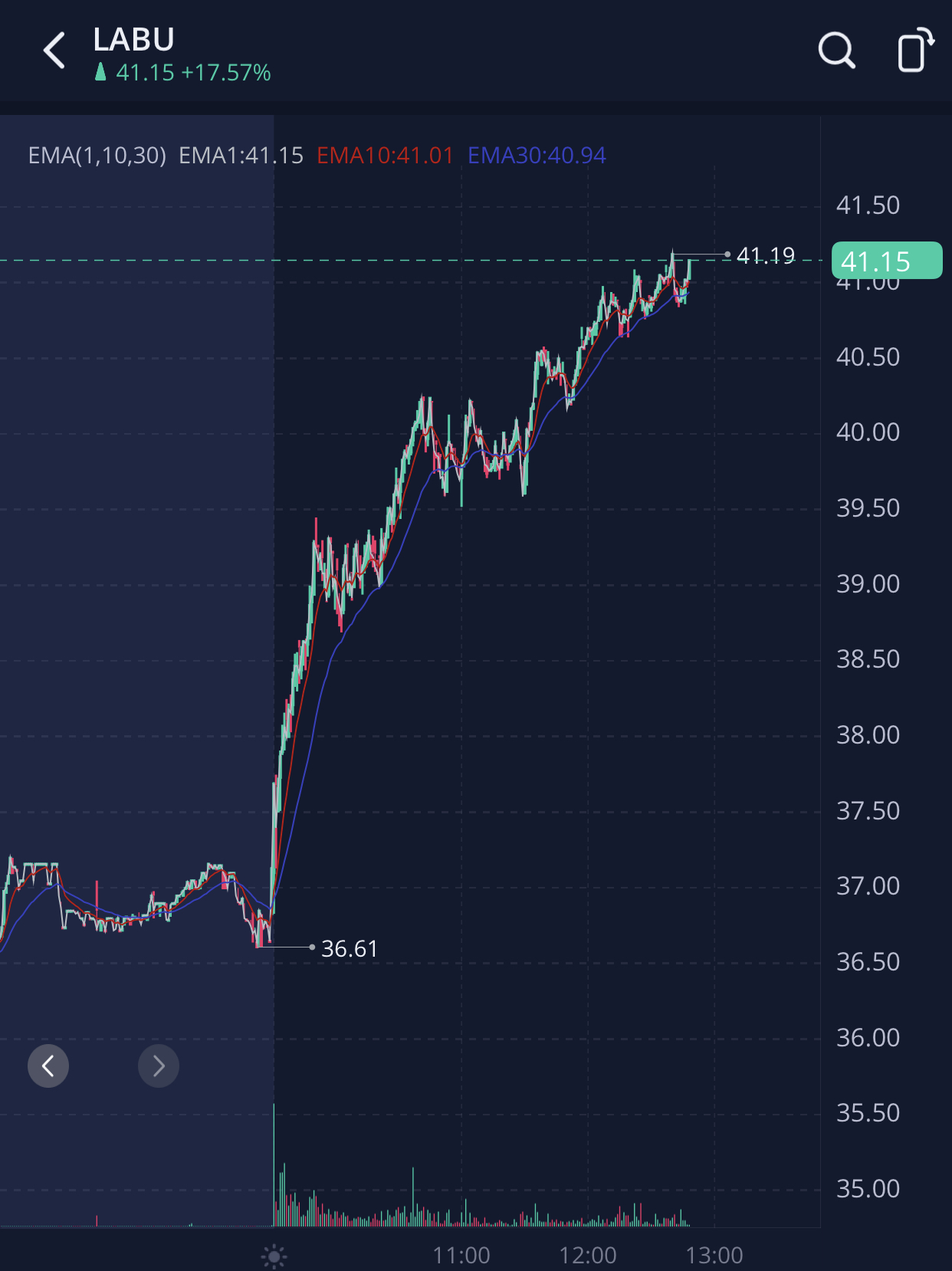Go to the previous chart with left chevron
The height and width of the screenshot is (1271, 952).
tap(48, 1066)
